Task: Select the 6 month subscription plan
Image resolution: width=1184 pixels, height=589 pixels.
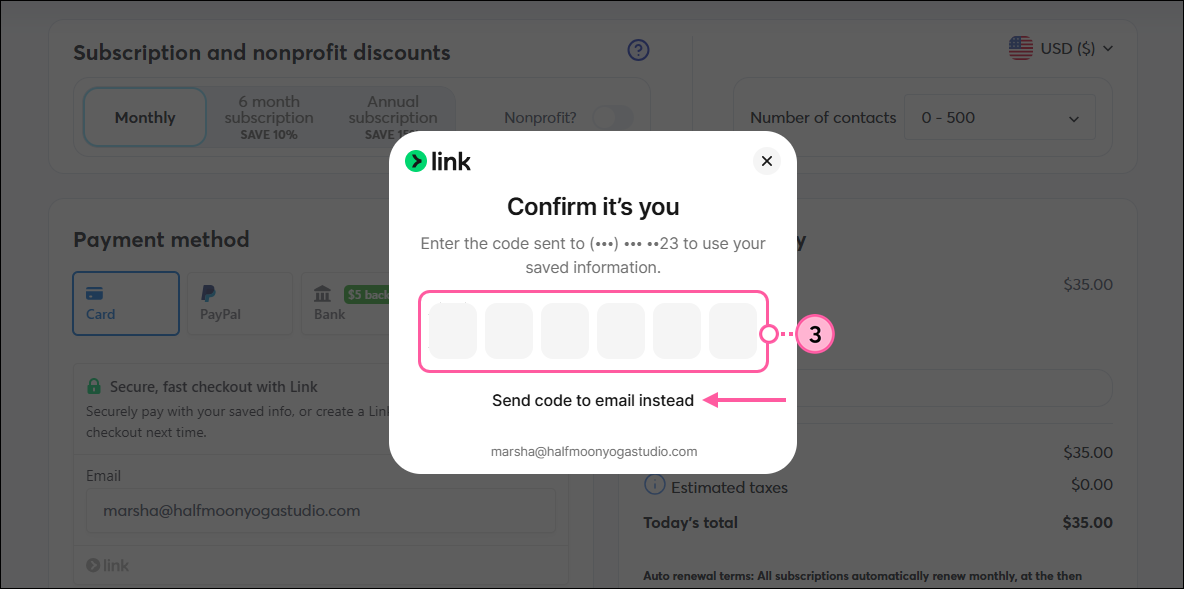Action: pos(269,110)
